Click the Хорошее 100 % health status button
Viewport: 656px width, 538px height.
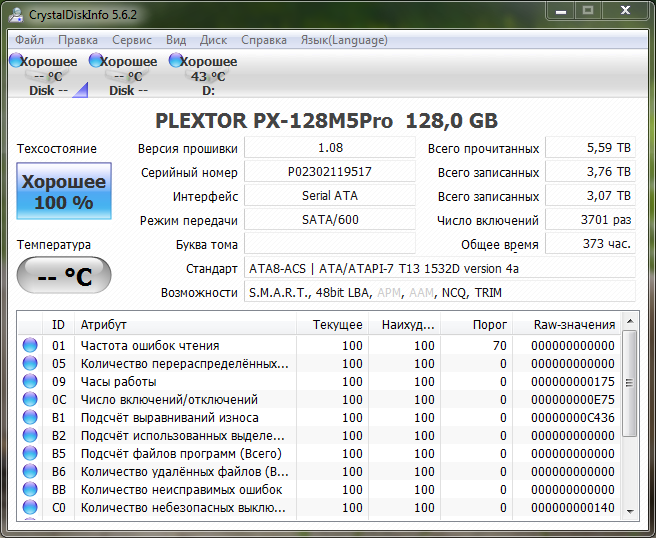pyautogui.click(x=64, y=191)
